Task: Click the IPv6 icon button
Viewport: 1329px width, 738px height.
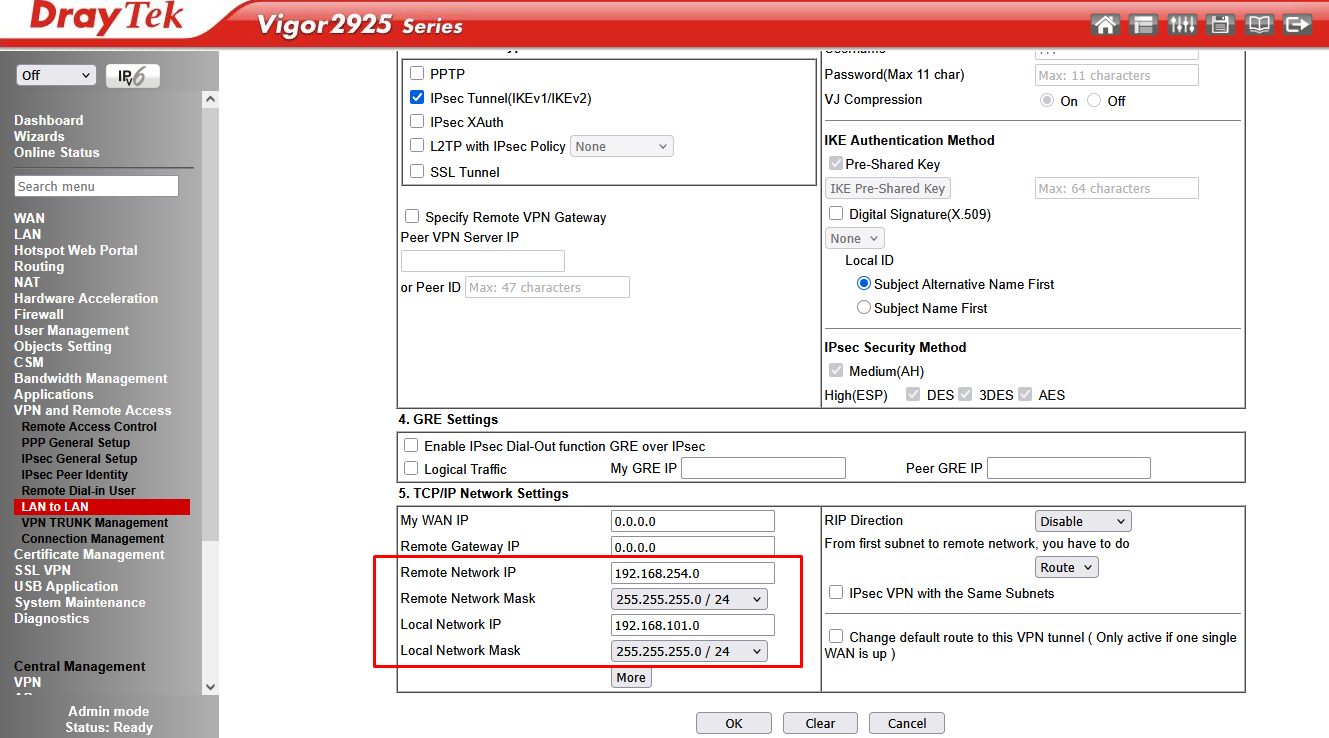Action: (x=132, y=76)
